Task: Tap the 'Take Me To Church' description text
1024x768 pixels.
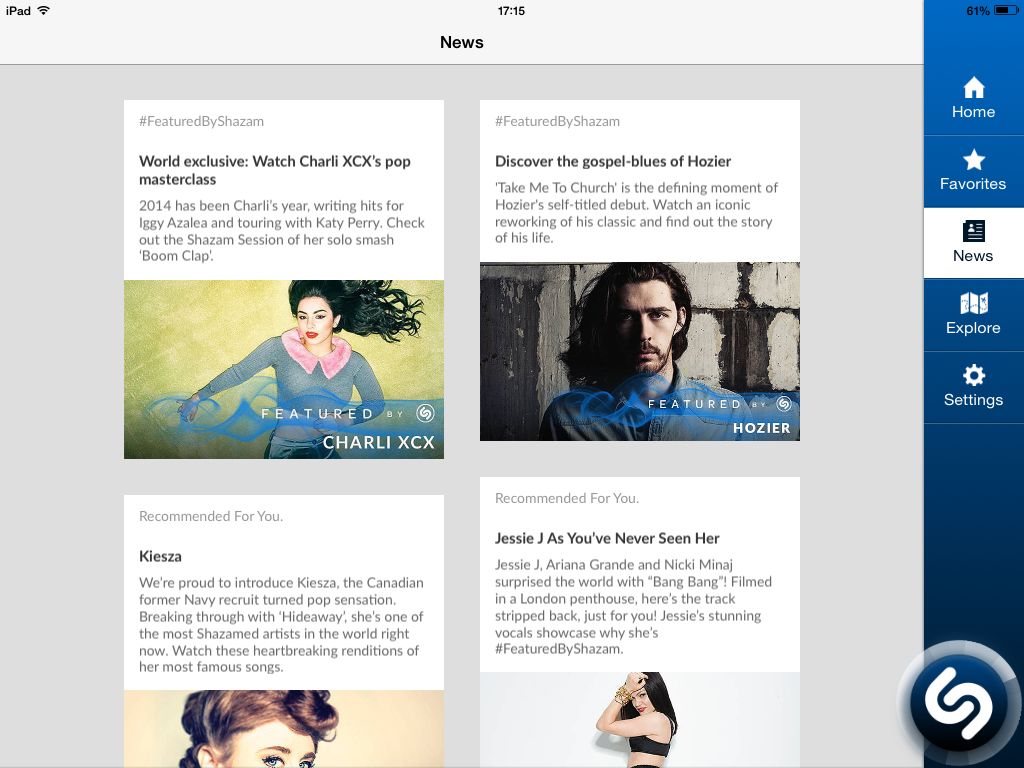Action: point(637,213)
